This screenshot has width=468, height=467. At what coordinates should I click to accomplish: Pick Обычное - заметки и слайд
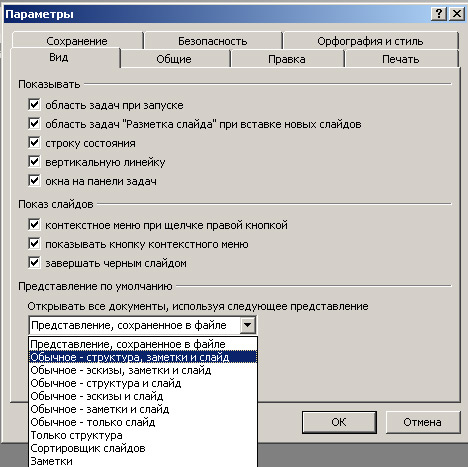143,409
